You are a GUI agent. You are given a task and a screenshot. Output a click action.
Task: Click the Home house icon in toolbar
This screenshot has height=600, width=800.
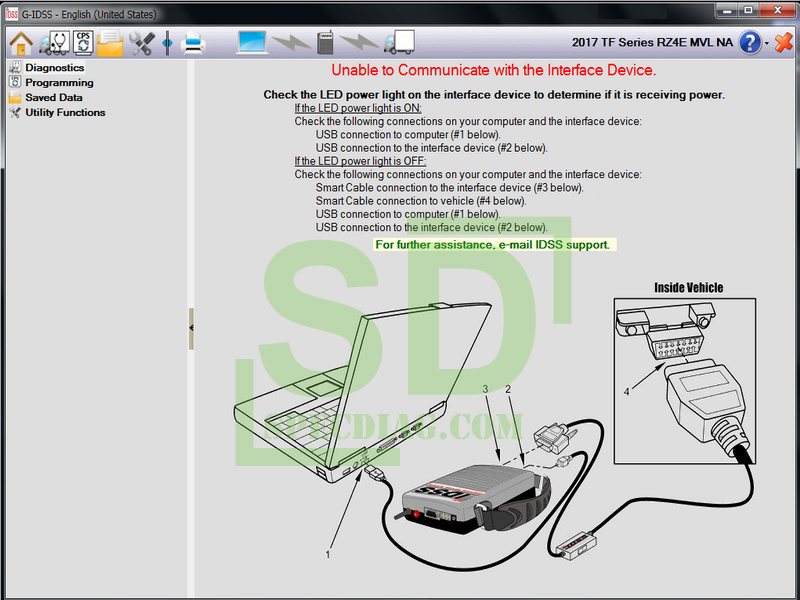[x=21, y=43]
